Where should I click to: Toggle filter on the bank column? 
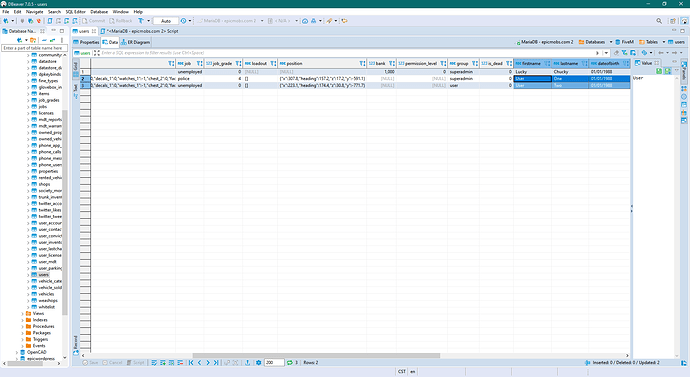[x=392, y=63]
